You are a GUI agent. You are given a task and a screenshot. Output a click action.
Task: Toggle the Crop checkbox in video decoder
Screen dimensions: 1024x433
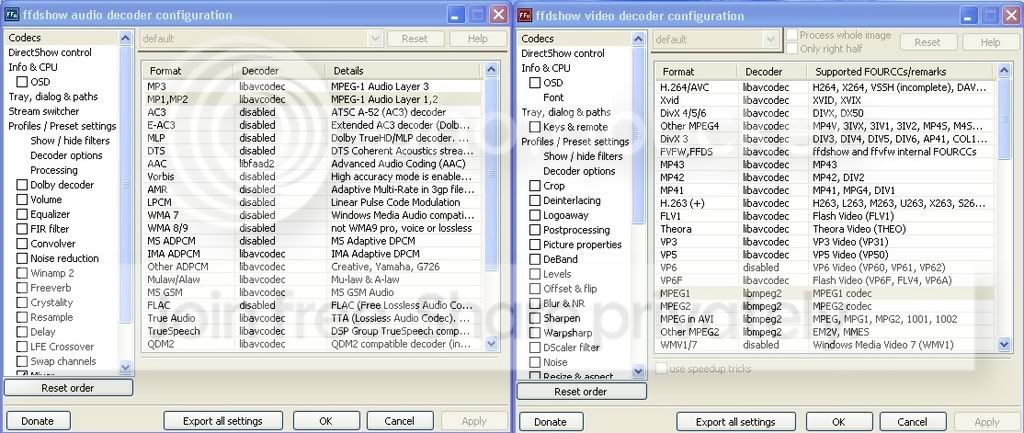pos(535,186)
